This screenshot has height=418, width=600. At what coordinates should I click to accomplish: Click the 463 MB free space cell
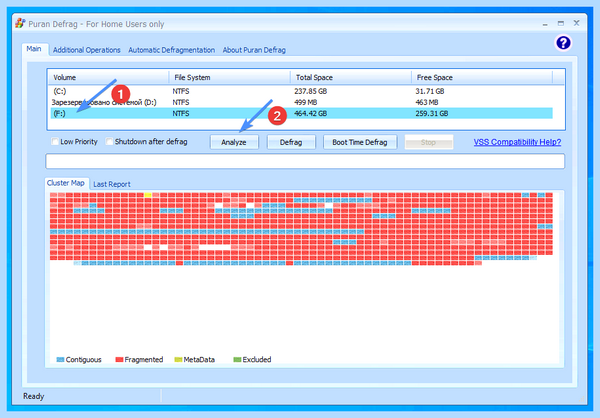click(427, 102)
